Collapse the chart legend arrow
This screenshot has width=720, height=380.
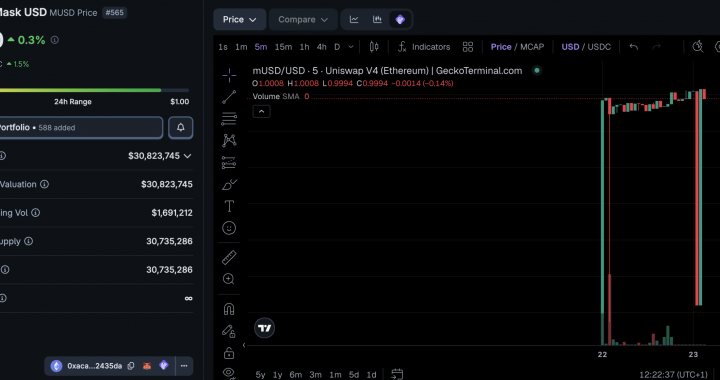click(x=261, y=112)
